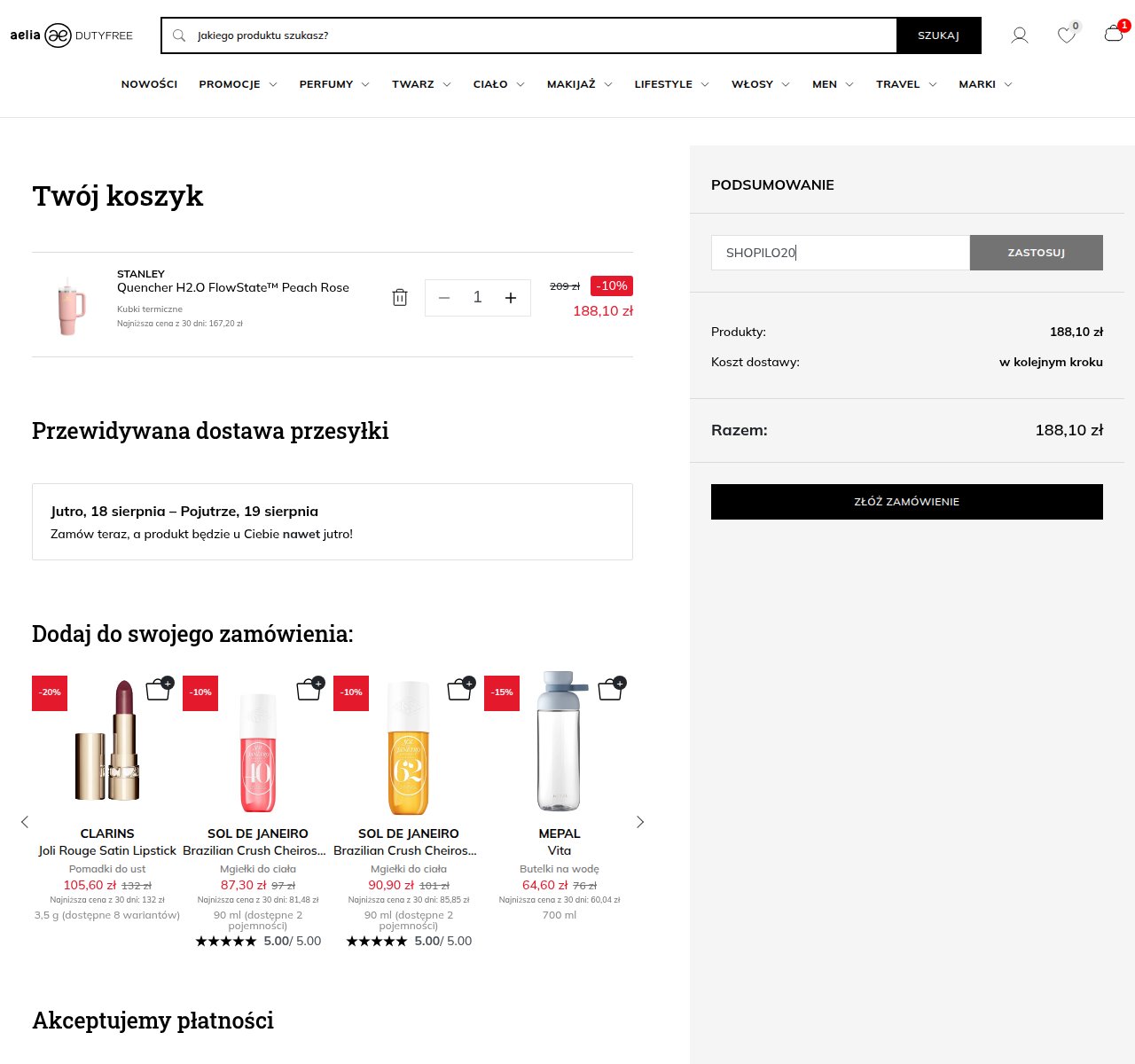
Task: Add Clarins Joli Rouge lipstick to cart
Action: click(x=159, y=689)
